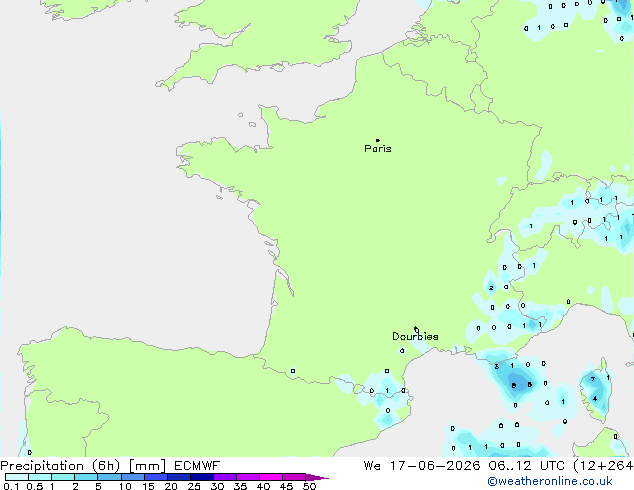634x490 pixels.
Task: Select the 25–30 mm dark navy legend swatch
Action: click(x=201, y=477)
